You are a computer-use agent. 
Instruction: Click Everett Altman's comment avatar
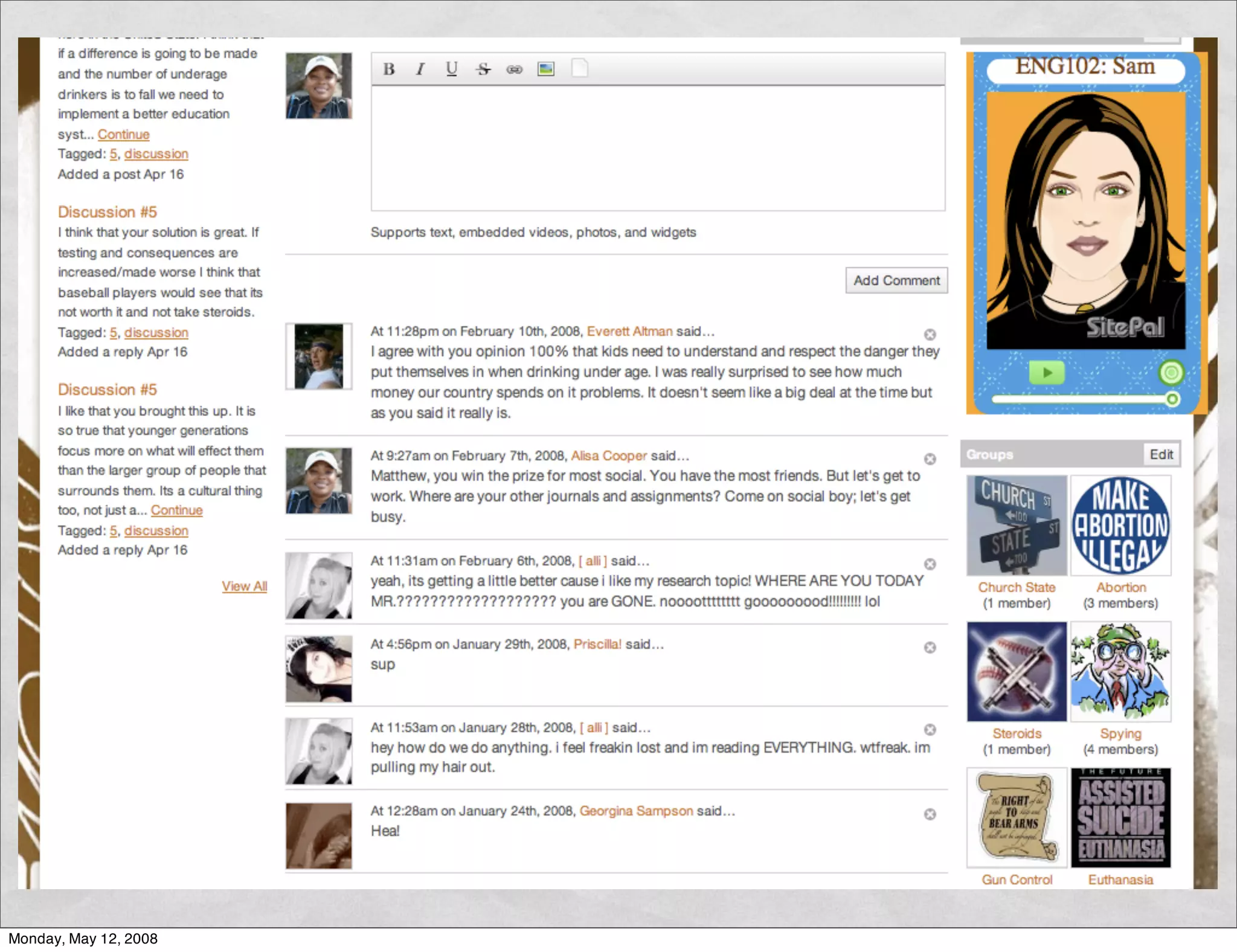coord(319,356)
